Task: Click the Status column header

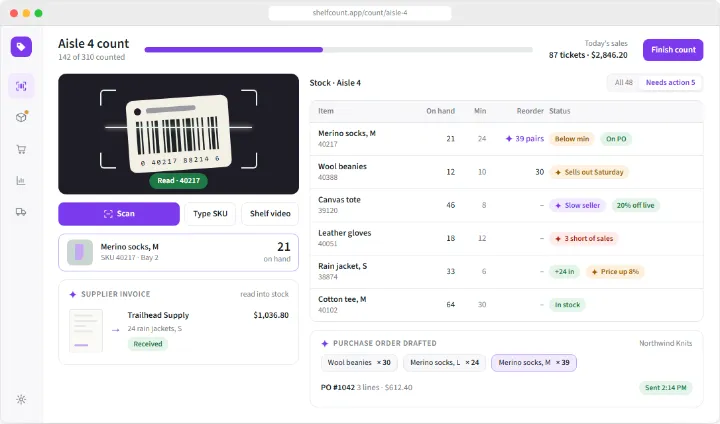Action: 560,111
